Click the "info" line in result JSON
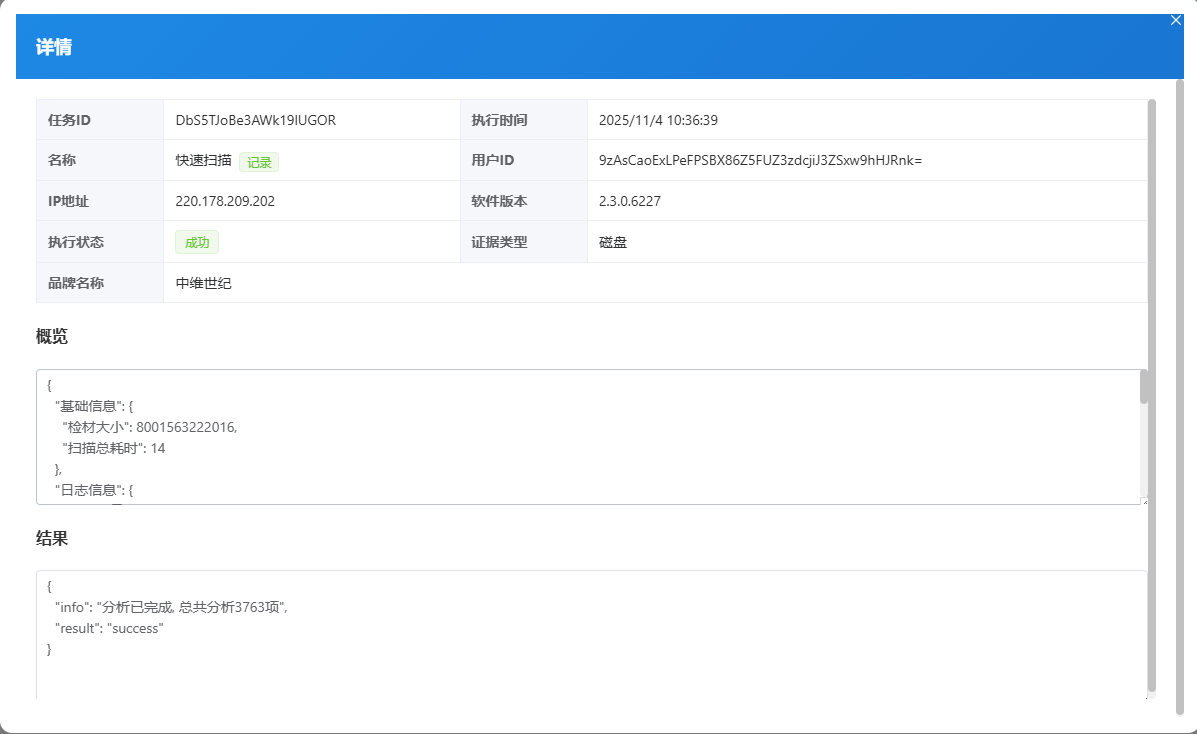This screenshot has height=734, width=1197. point(171,607)
